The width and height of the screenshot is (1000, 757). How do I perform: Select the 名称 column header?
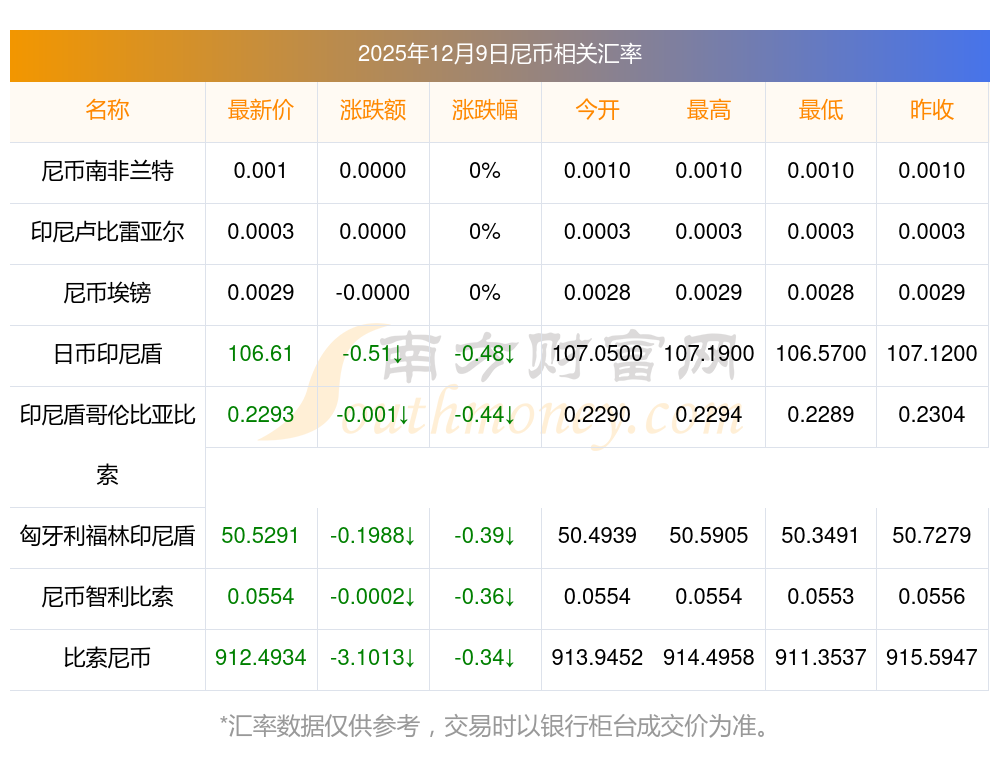[x=107, y=110]
